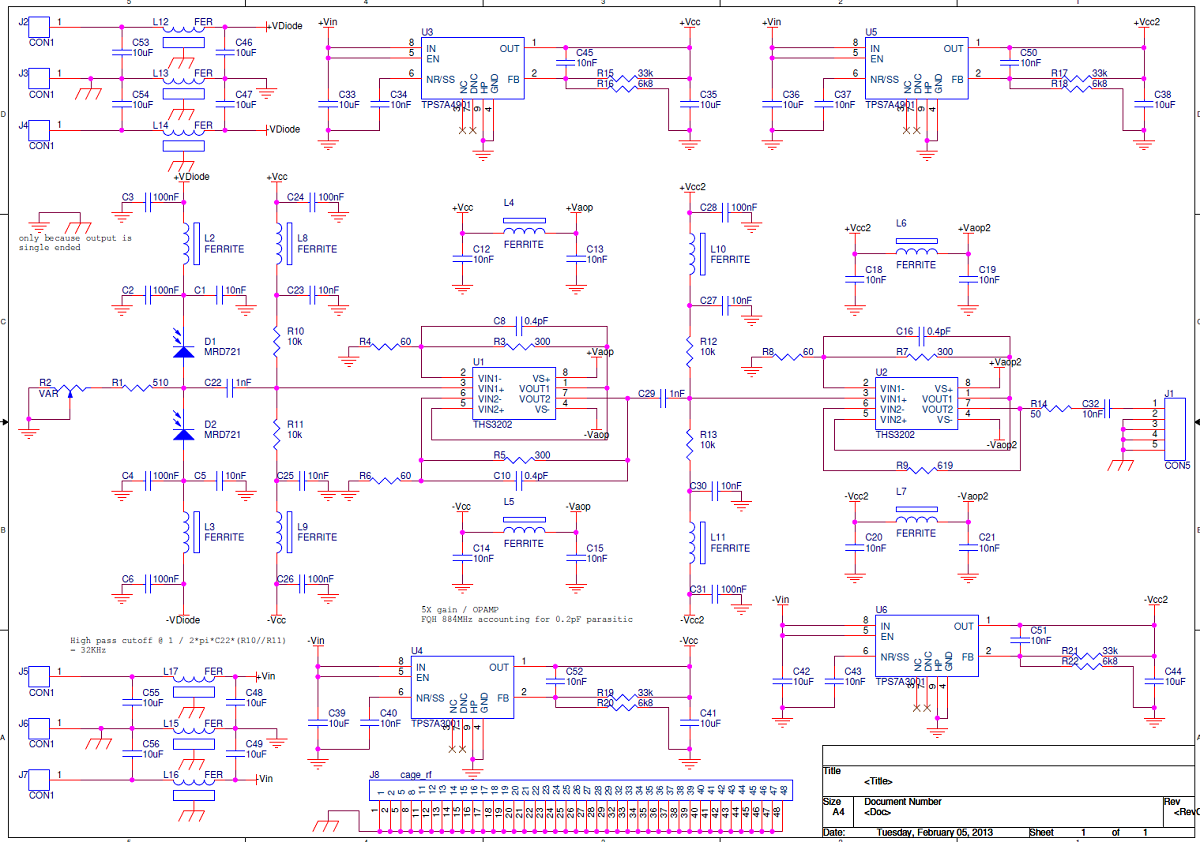Image resolution: width=1200 pixels, height=842 pixels.
Task: Click the '<Doc>' document number field
Action: pos(878,811)
